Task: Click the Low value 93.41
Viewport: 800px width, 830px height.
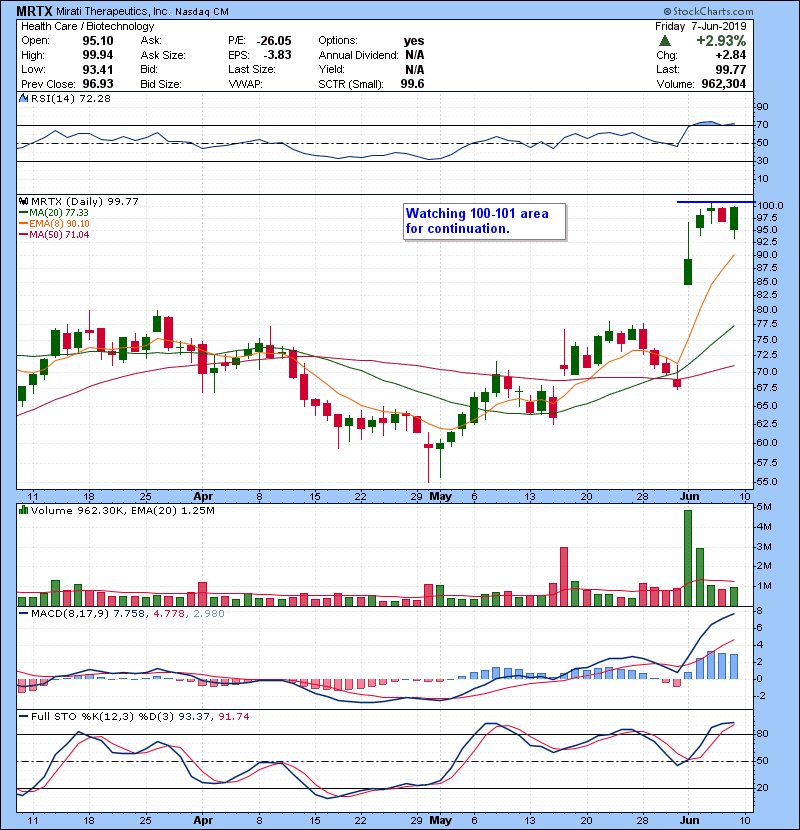Action: point(97,69)
